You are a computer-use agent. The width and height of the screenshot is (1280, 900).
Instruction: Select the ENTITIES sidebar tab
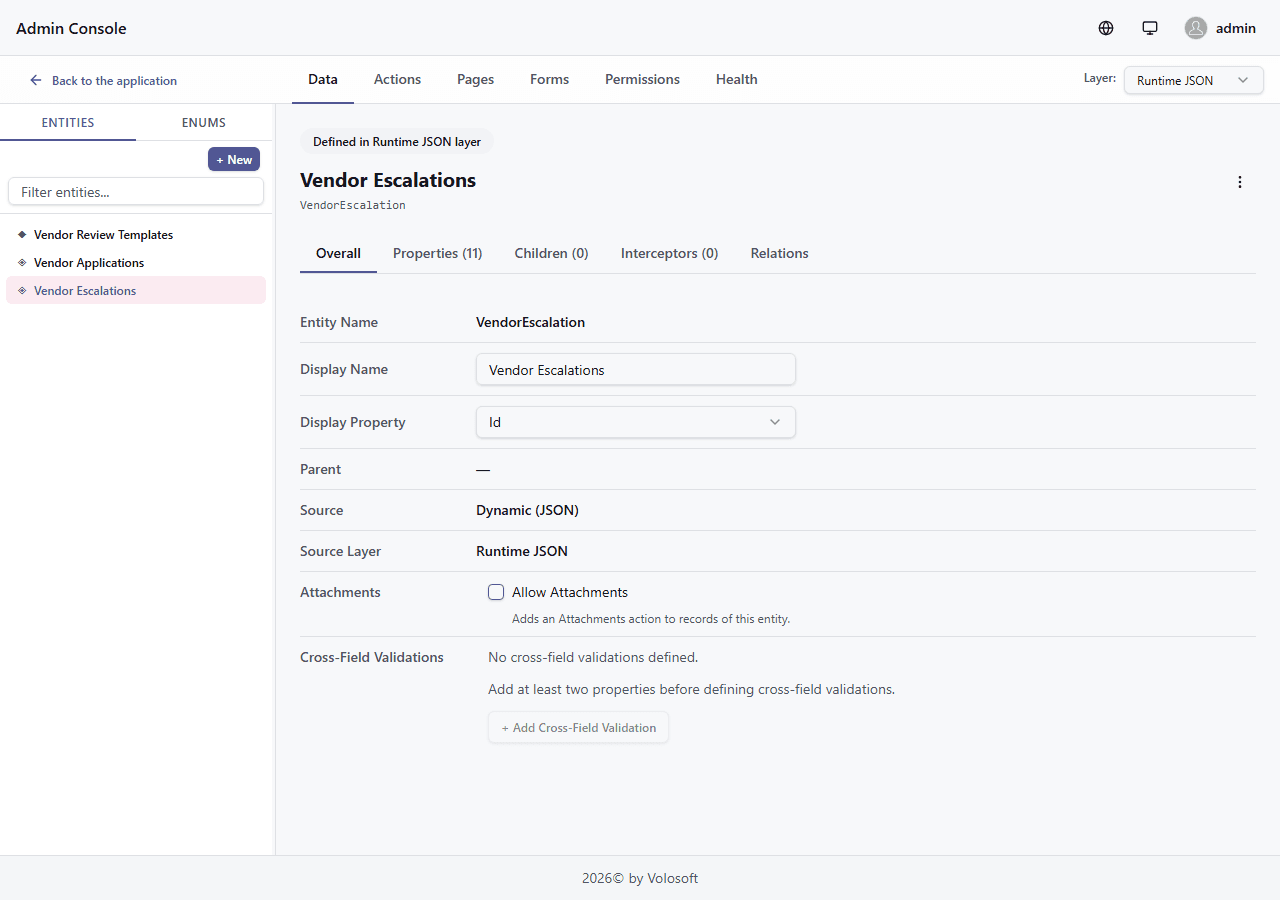[x=68, y=122]
